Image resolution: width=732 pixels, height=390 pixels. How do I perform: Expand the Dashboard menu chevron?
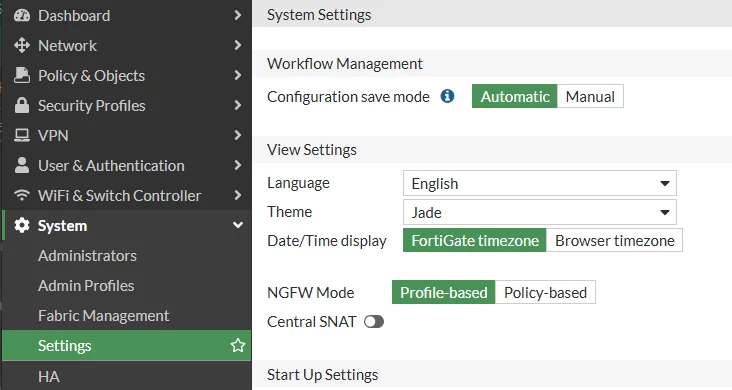[x=238, y=15]
